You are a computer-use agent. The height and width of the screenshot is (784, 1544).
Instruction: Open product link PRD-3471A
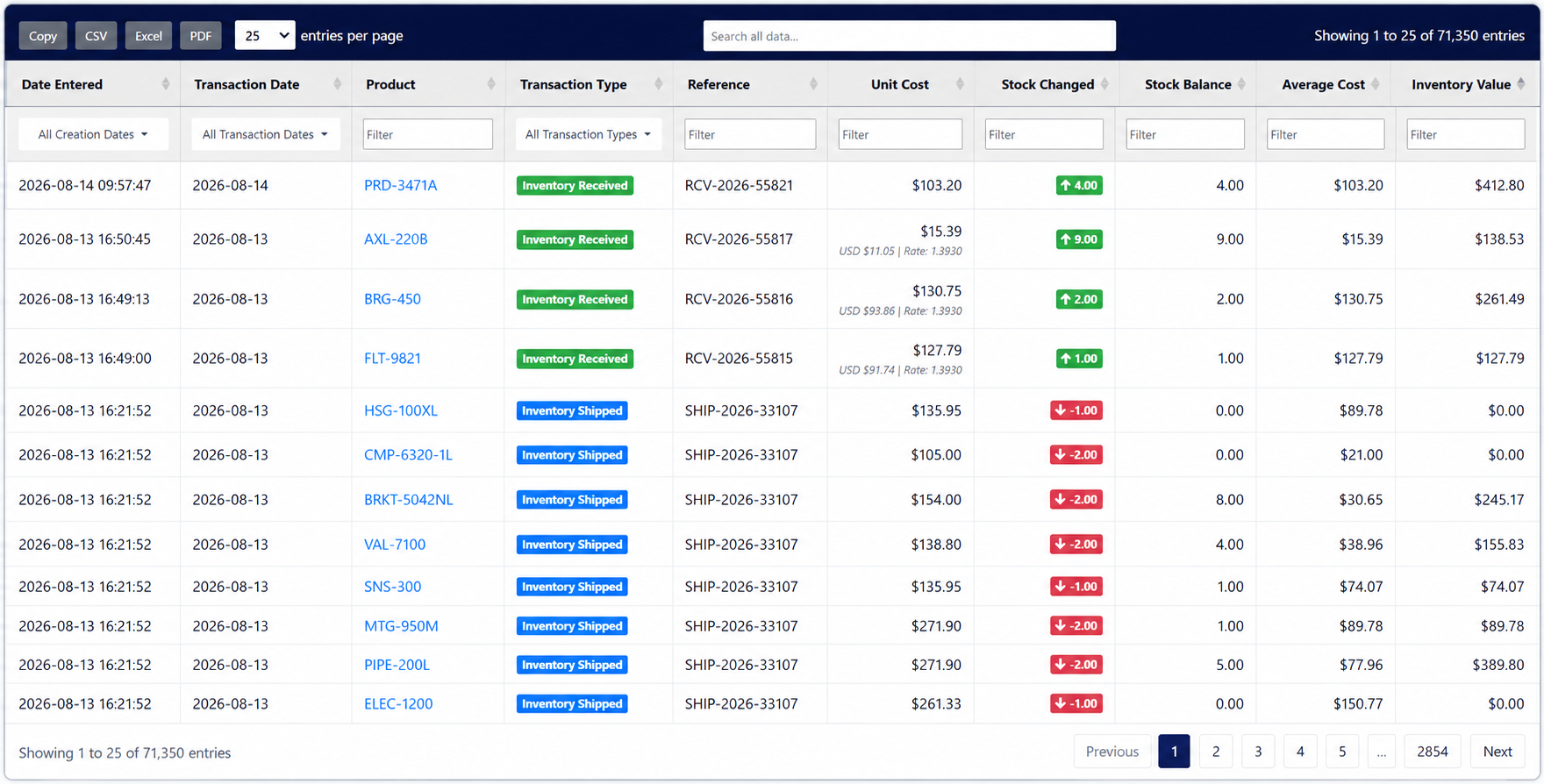click(x=400, y=185)
